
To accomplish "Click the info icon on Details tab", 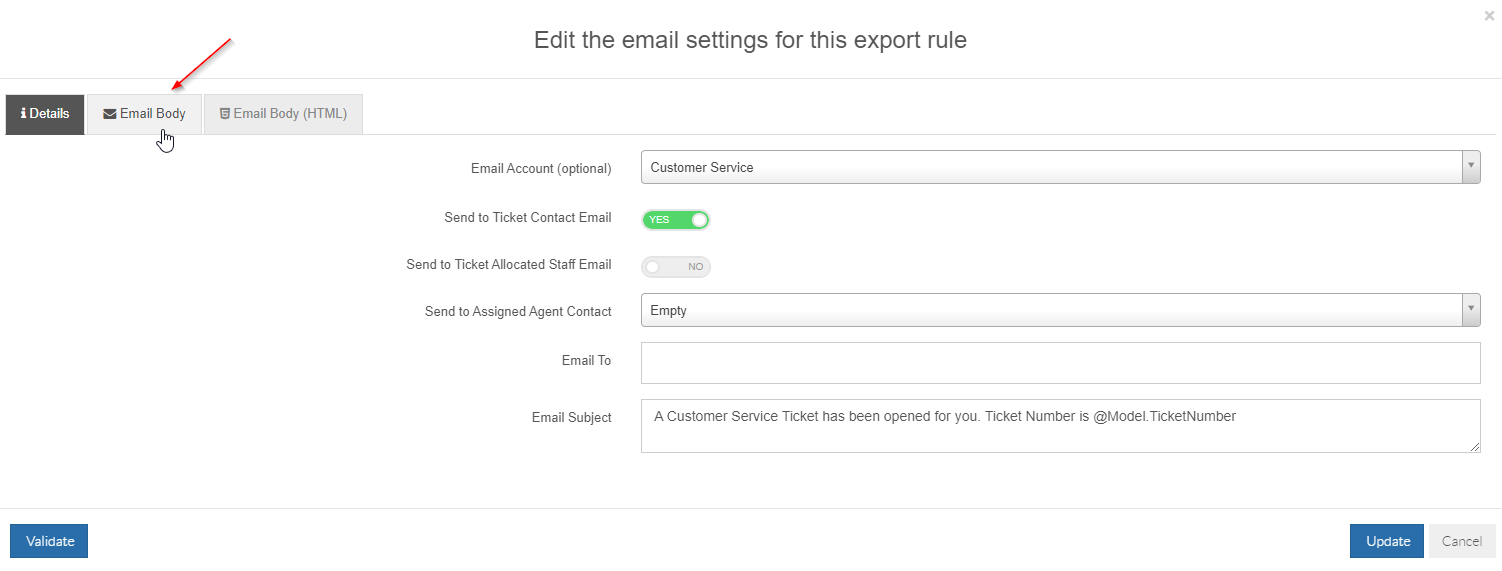I will coord(23,114).
